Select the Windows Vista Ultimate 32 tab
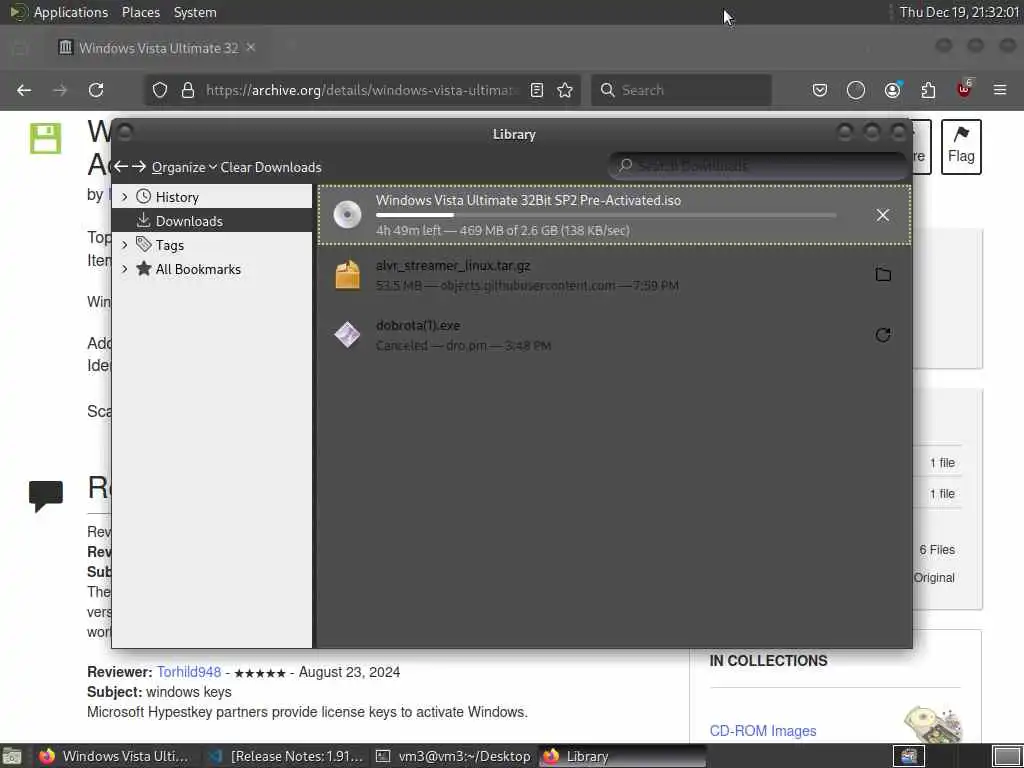 point(157,48)
